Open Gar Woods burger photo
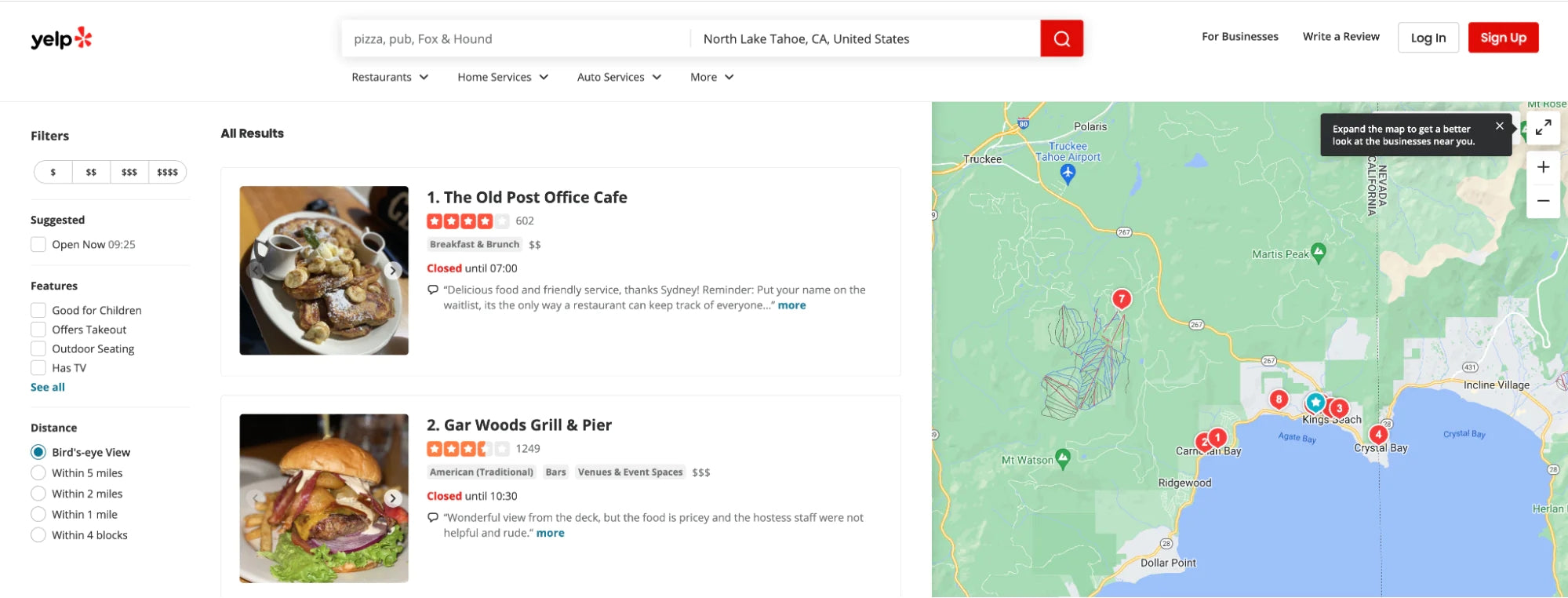 [324, 498]
